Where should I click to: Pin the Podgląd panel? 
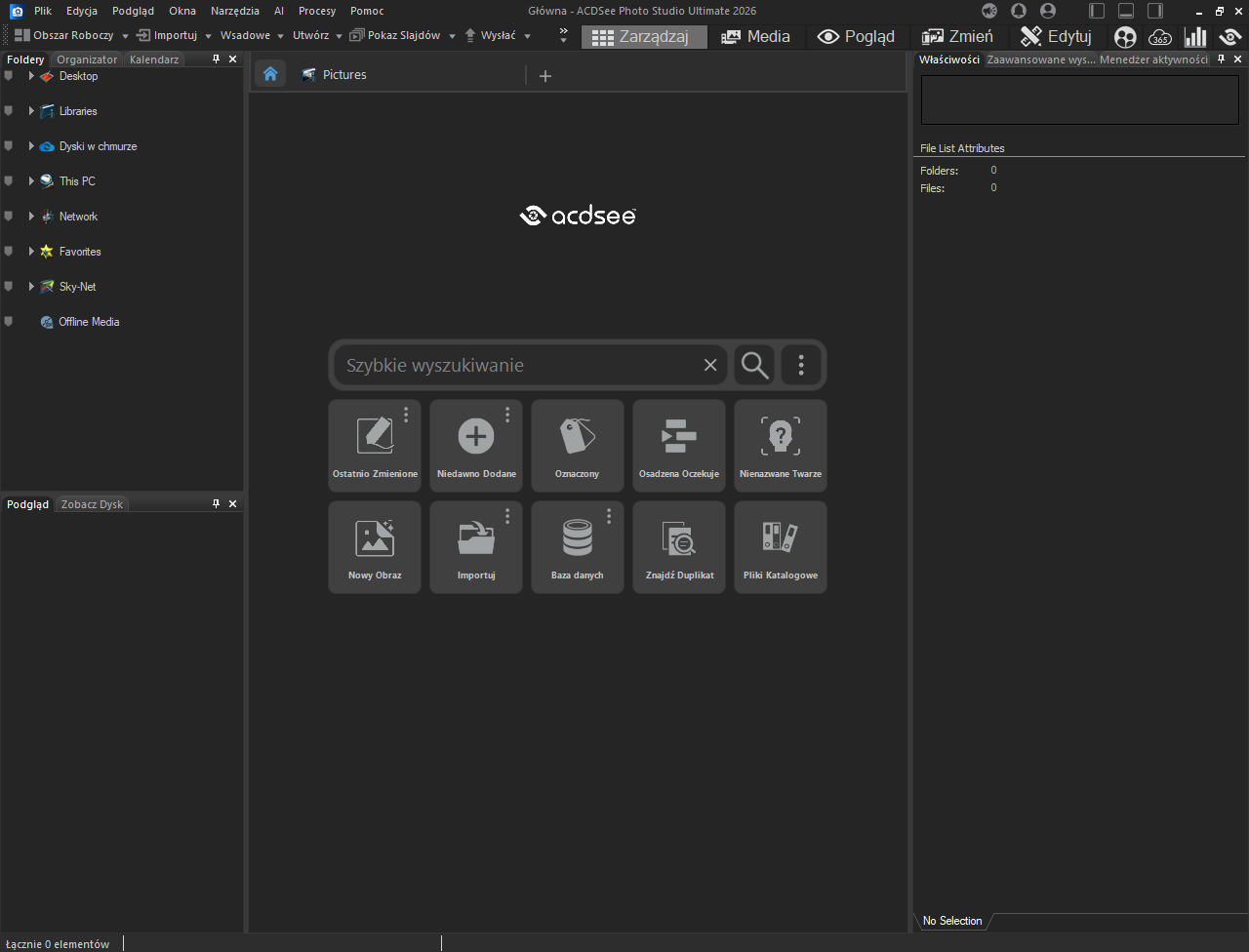(x=217, y=504)
